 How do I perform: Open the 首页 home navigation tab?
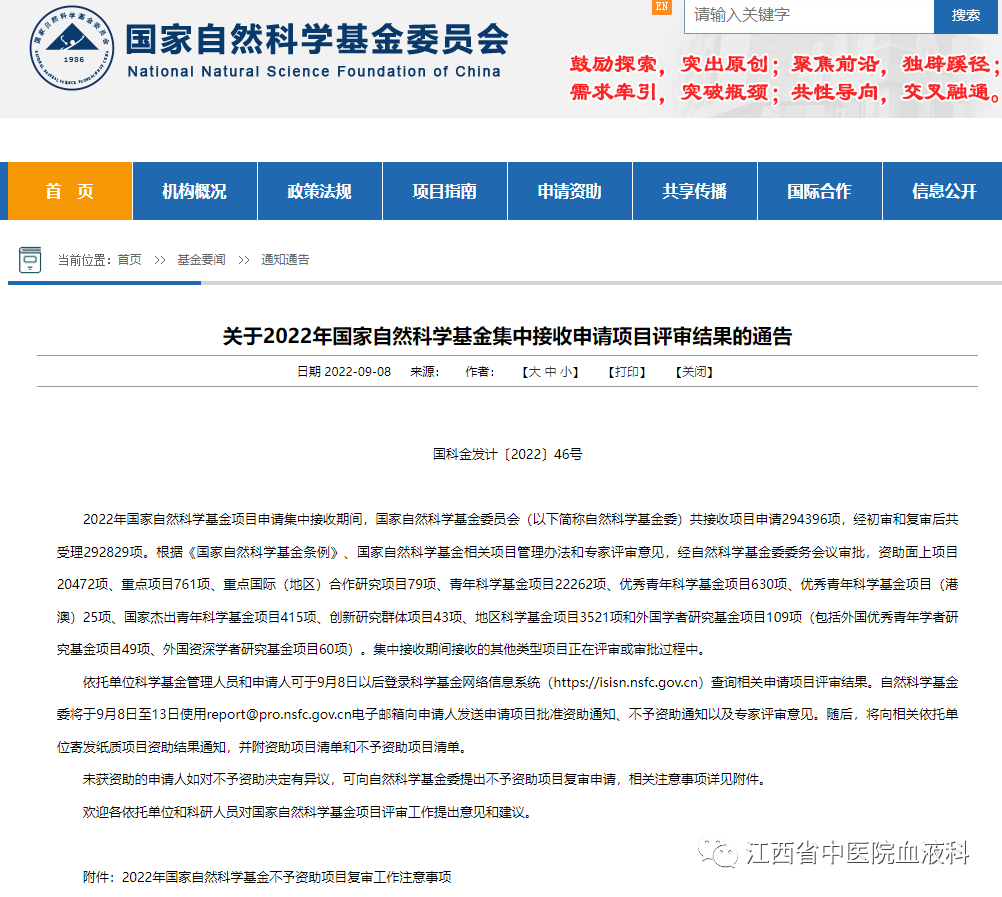(x=70, y=191)
